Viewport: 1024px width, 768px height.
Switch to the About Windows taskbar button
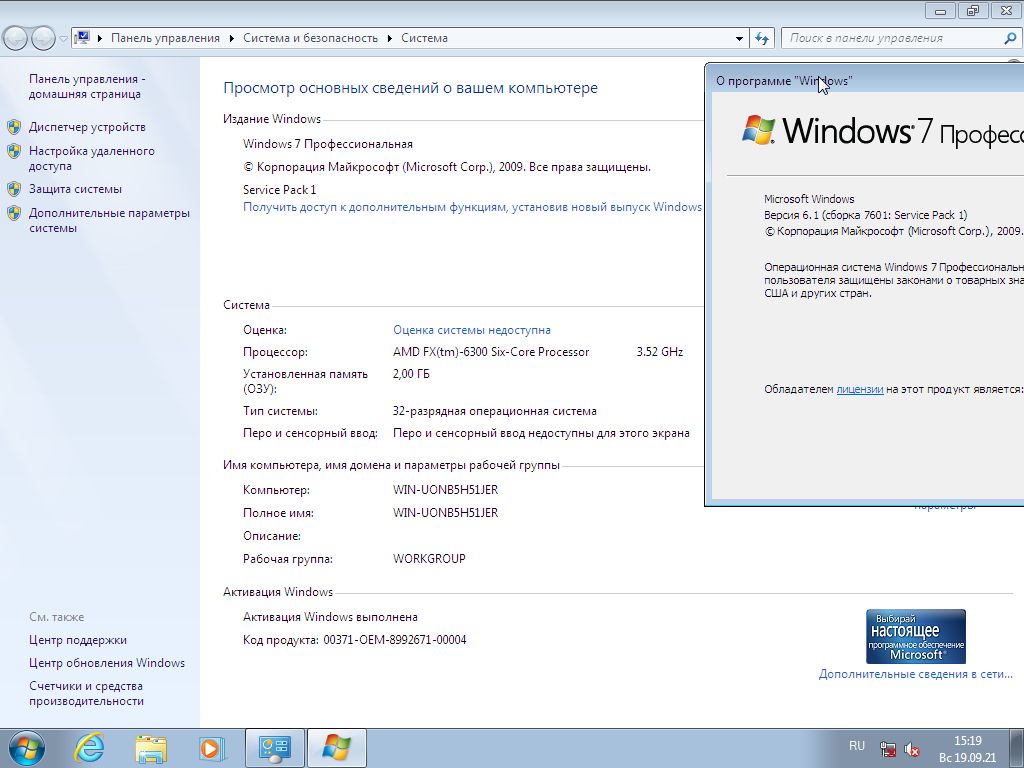tap(336, 748)
